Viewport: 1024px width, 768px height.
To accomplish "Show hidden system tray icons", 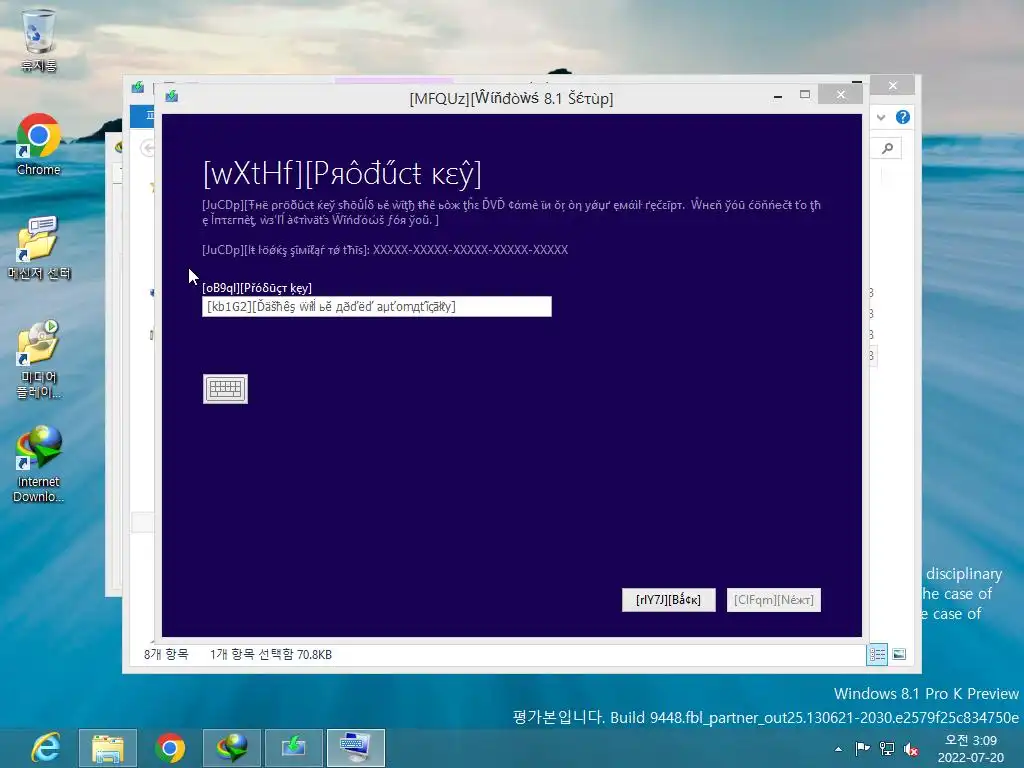I will point(839,749).
